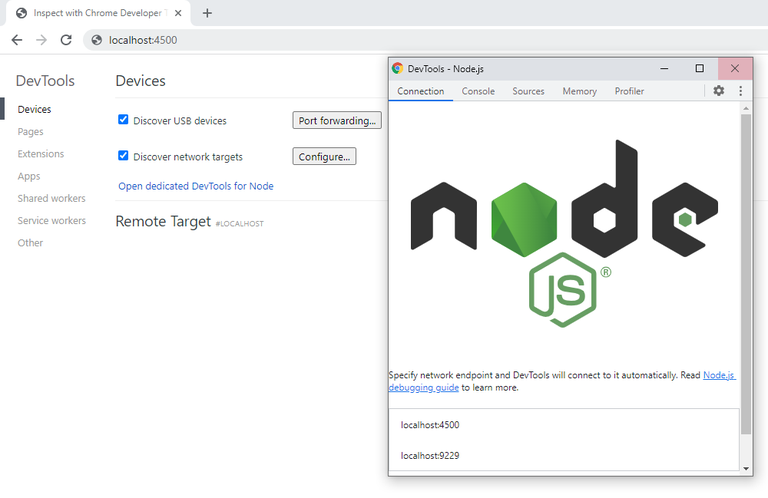
Task: Click the browser back arrow
Action: (x=17, y=40)
